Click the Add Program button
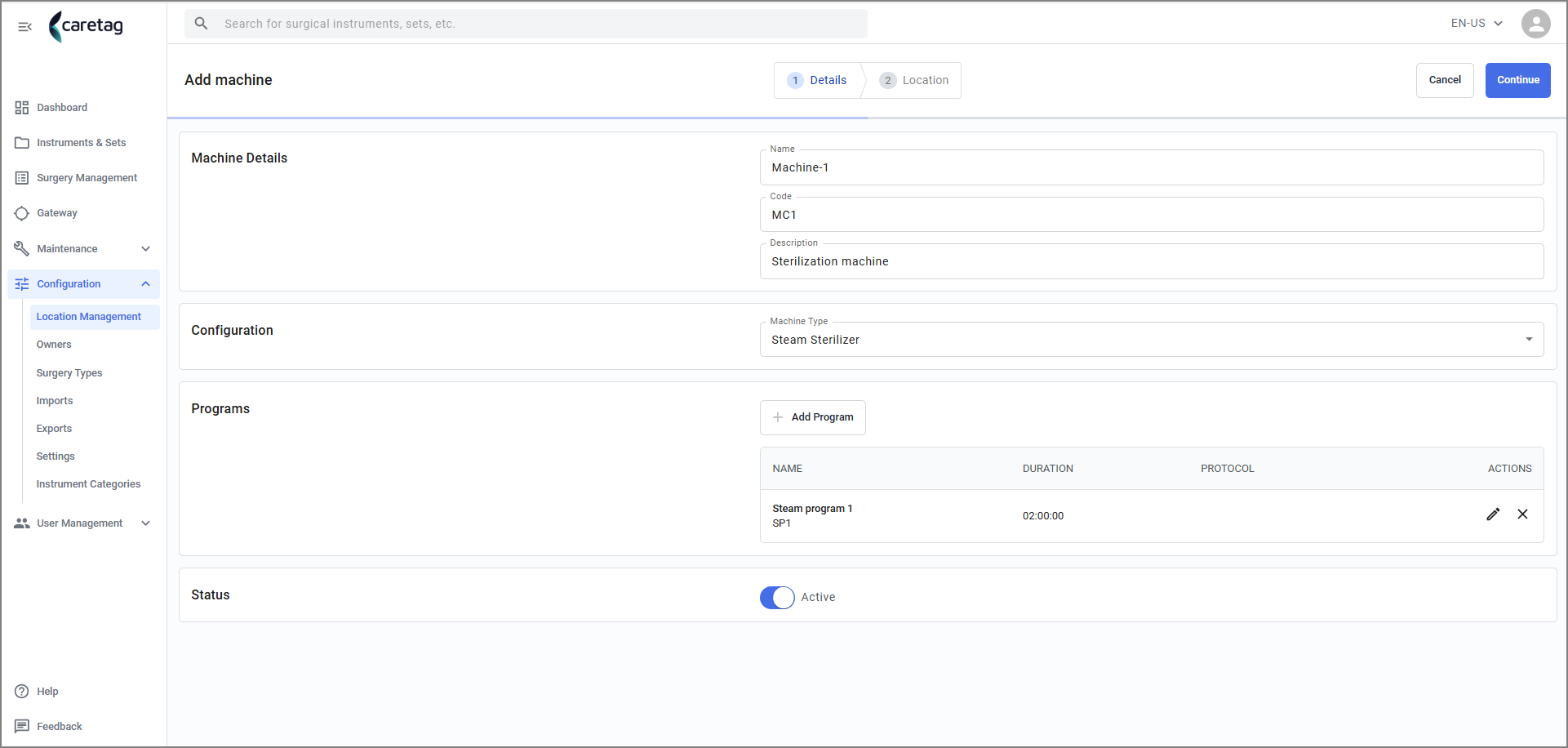This screenshot has height=748, width=1568. (x=813, y=417)
